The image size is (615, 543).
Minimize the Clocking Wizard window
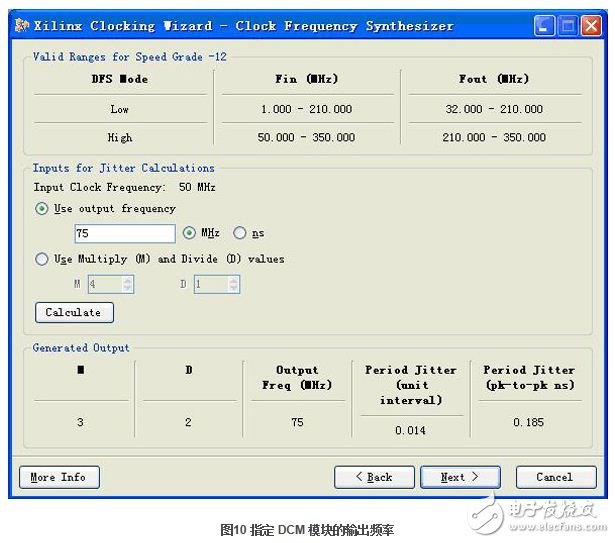[x=545, y=26]
